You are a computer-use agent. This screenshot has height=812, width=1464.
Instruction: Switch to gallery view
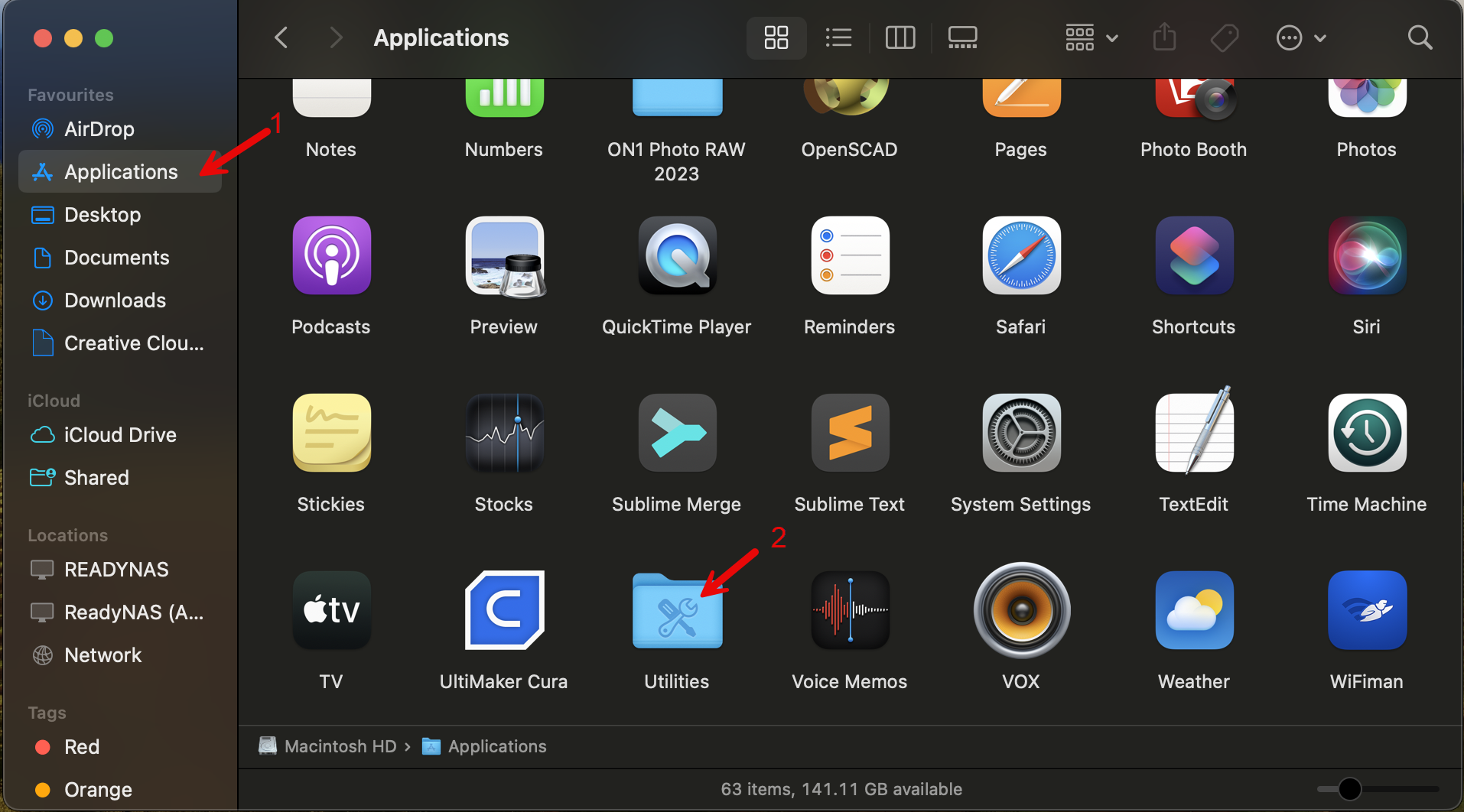point(962,37)
